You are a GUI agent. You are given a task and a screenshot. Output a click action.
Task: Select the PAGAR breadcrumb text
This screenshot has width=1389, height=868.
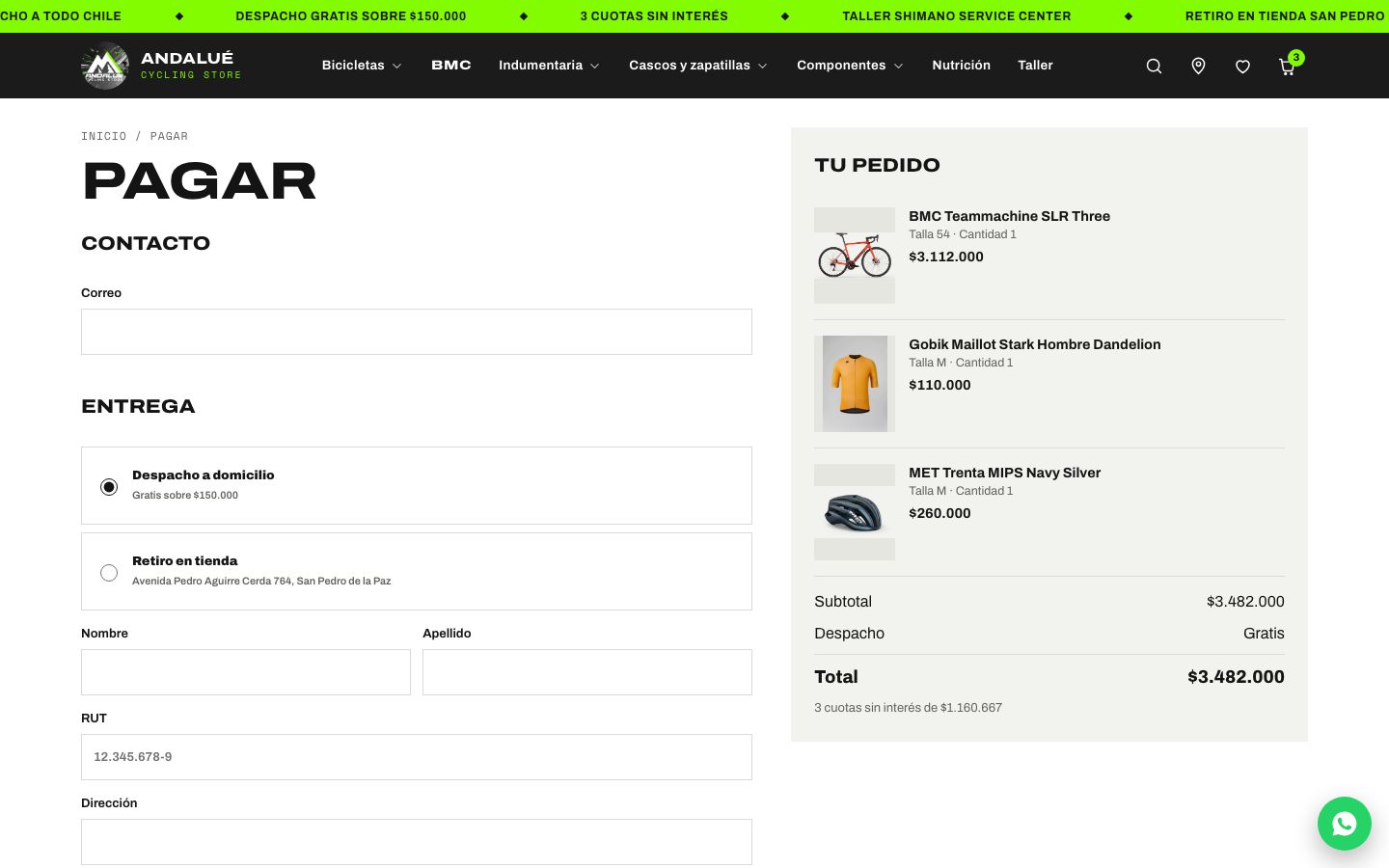pyautogui.click(x=169, y=136)
